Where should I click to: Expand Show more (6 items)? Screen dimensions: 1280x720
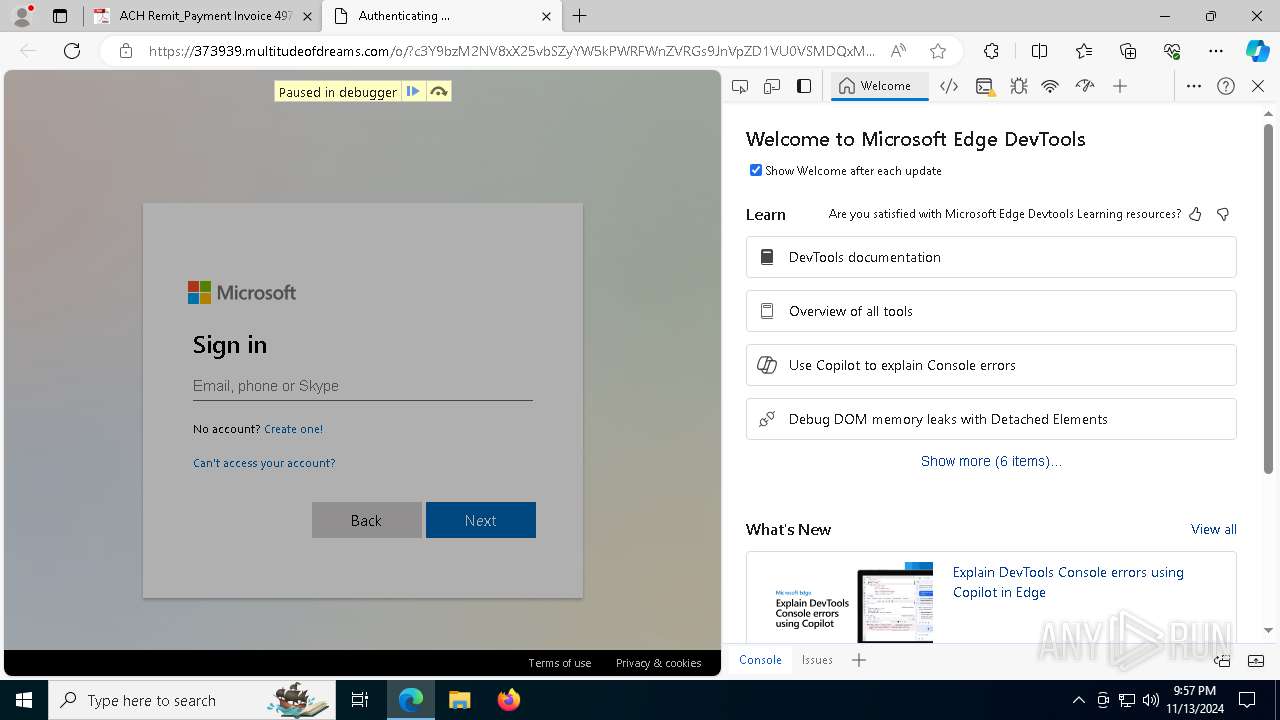(x=991, y=461)
